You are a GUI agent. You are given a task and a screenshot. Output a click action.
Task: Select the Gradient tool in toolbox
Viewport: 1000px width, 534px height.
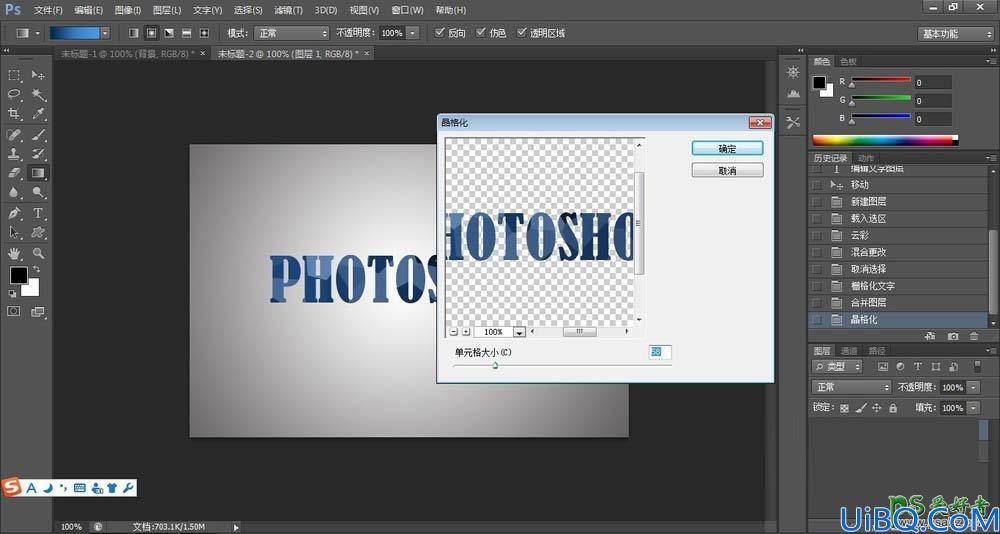[x=38, y=173]
